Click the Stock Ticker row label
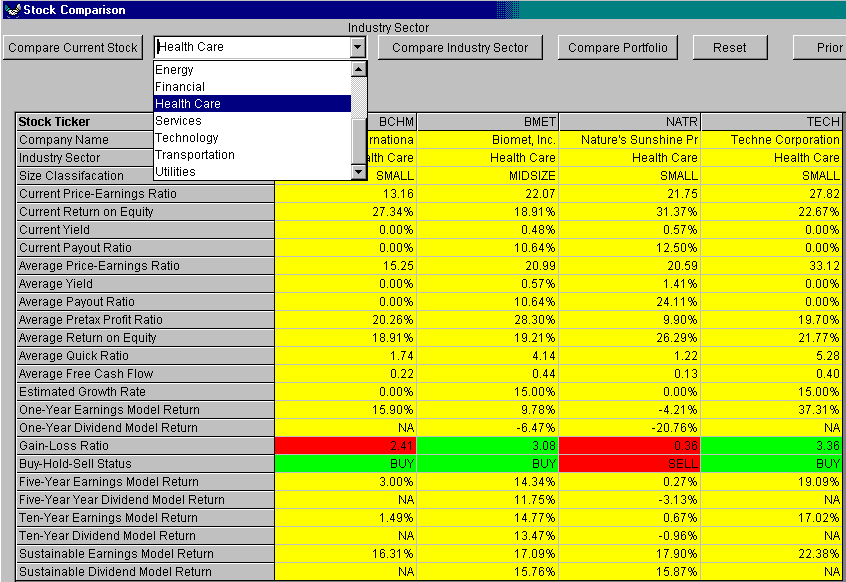The height and width of the screenshot is (582, 846). [x=85, y=121]
